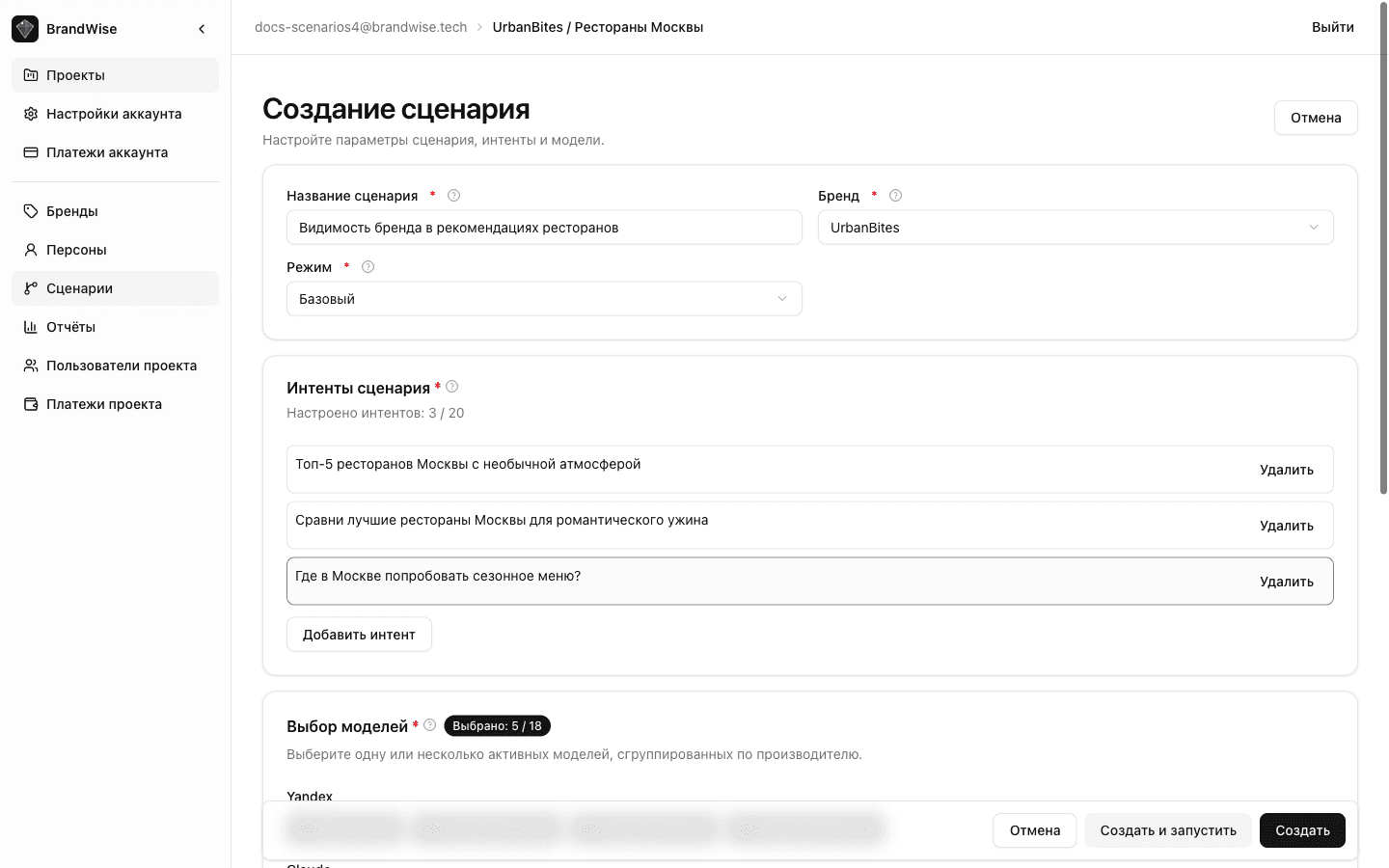Select the person icon next to Персоны

coord(30,249)
